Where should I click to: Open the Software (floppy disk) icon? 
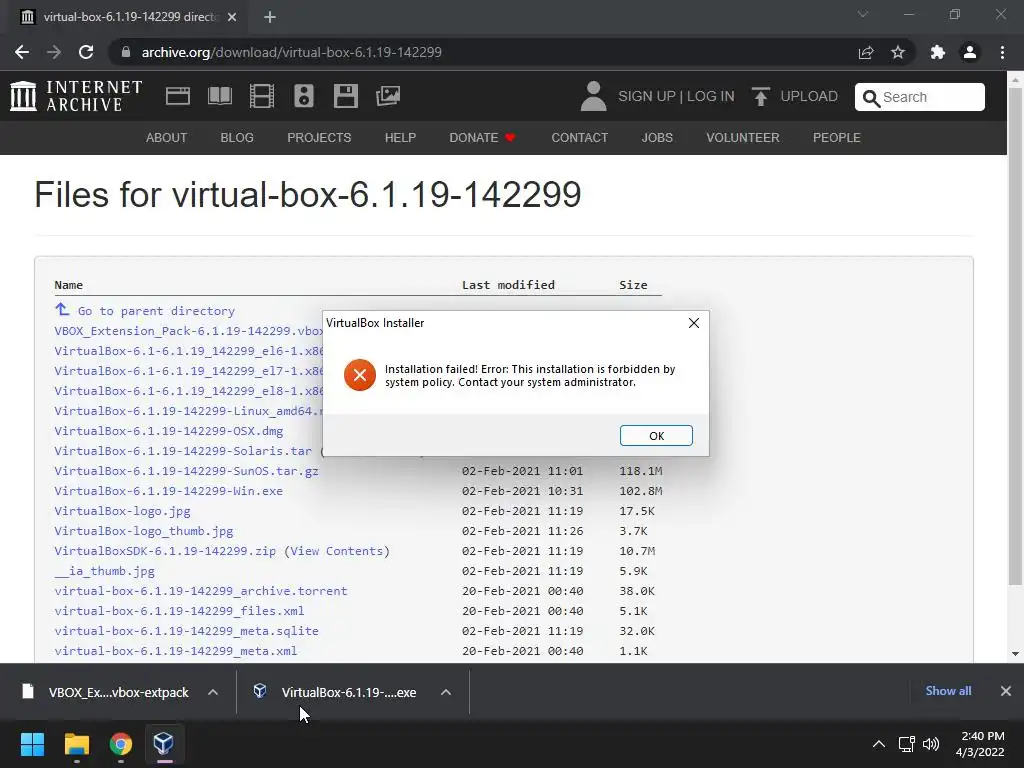tap(345, 96)
